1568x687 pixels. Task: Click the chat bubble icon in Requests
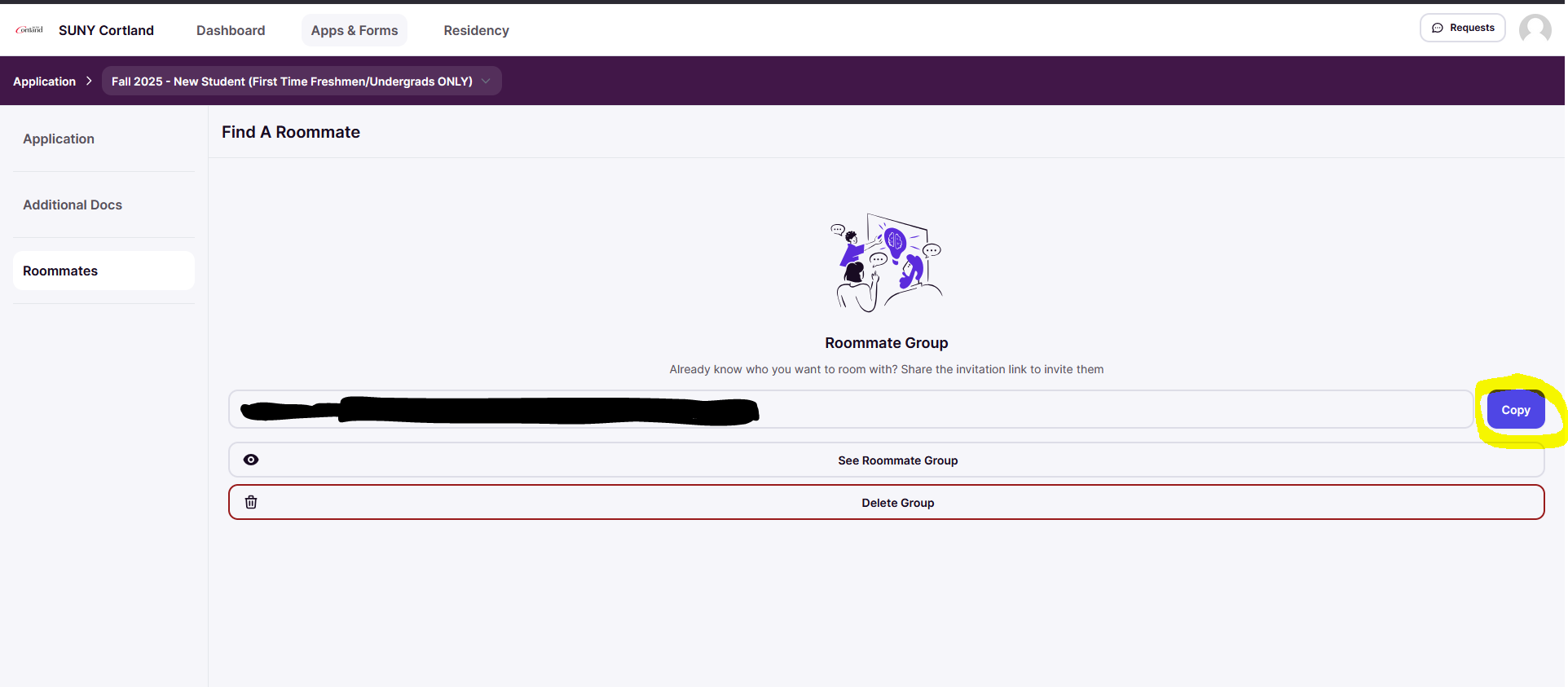point(1438,28)
